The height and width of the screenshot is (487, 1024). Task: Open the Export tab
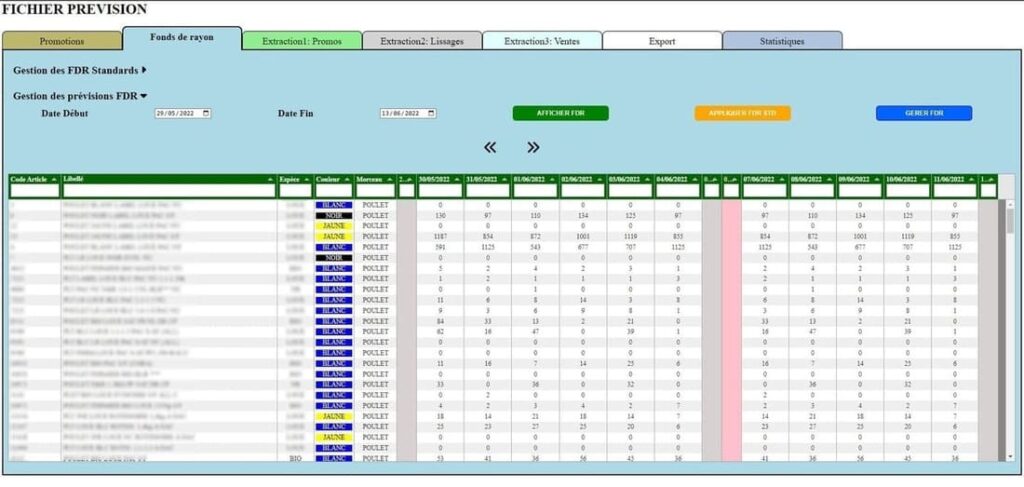[x=662, y=41]
